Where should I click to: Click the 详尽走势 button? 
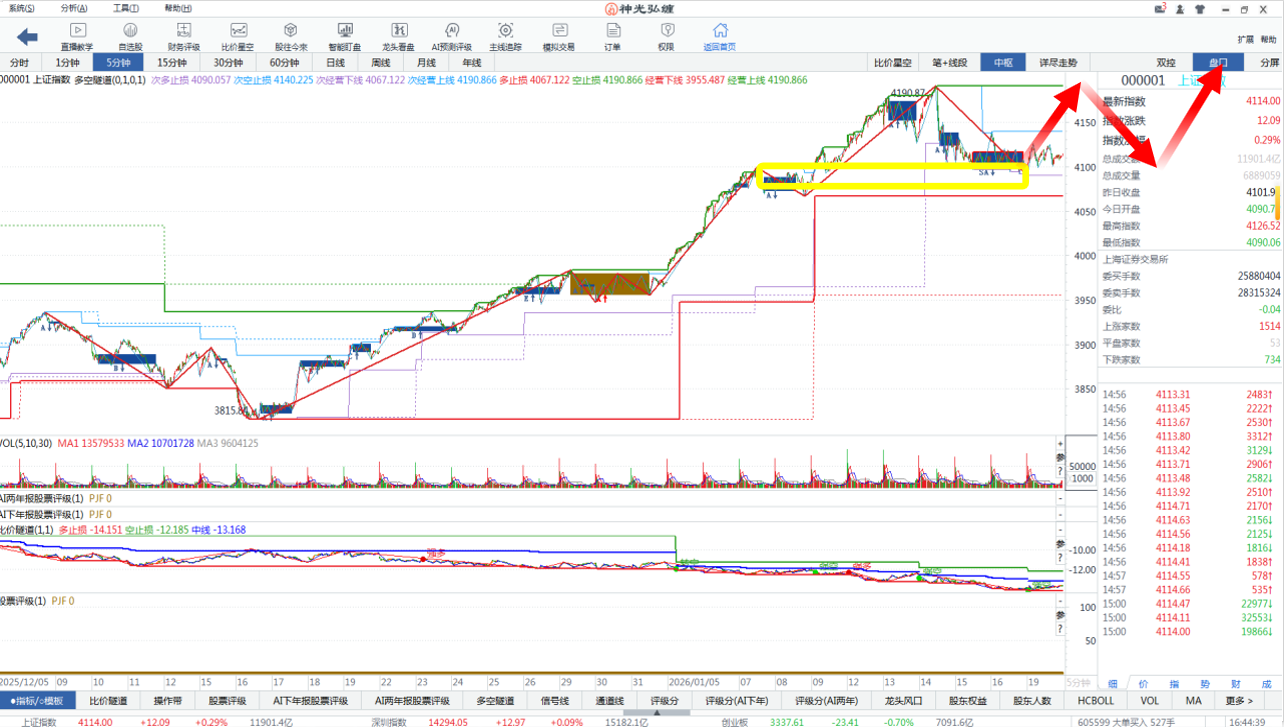point(1058,62)
